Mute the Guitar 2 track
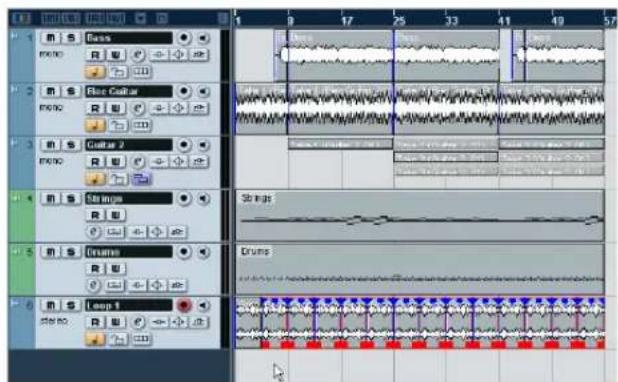The image size is (618, 382). 50,145
